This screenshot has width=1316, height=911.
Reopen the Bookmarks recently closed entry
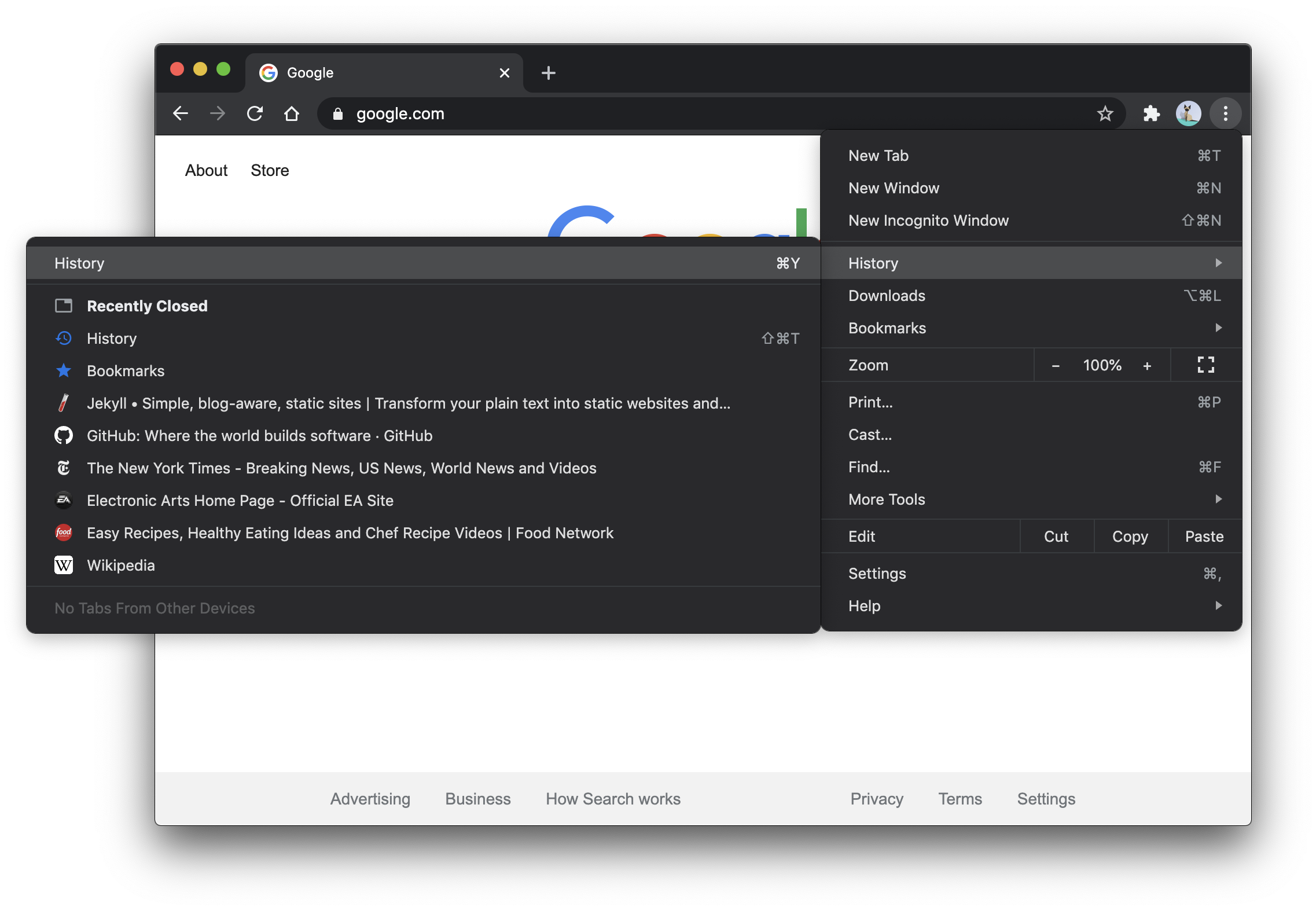pyautogui.click(x=424, y=371)
